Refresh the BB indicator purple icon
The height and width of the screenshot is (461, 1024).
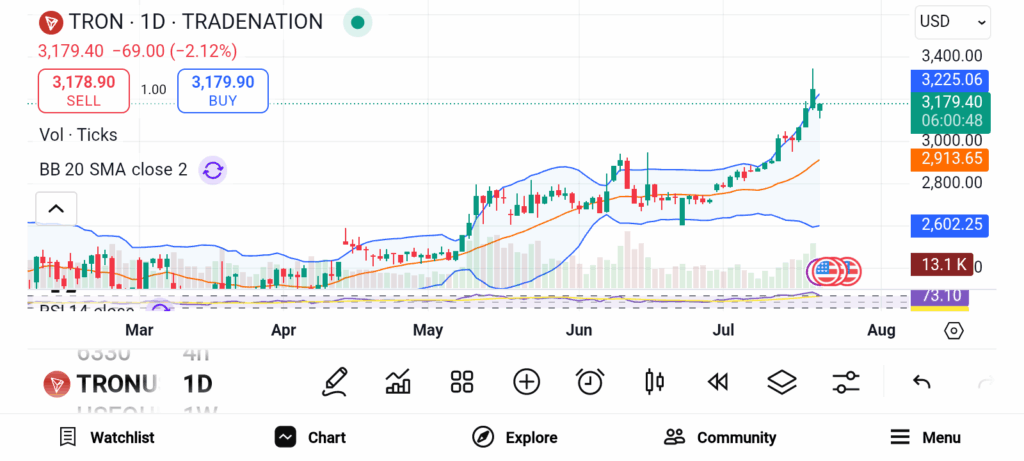tap(212, 170)
